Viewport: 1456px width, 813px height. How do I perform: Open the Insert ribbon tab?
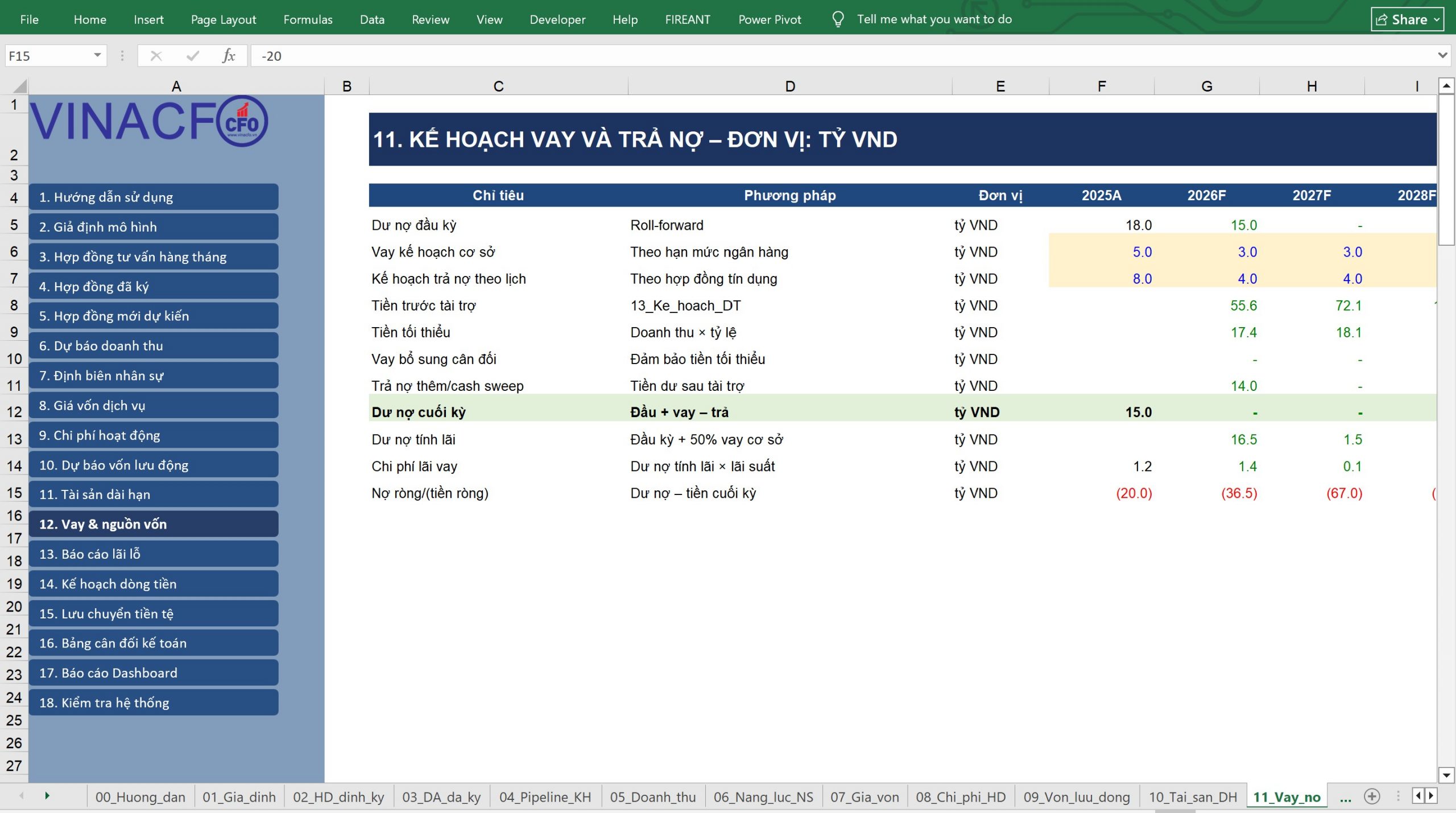tap(148, 19)
